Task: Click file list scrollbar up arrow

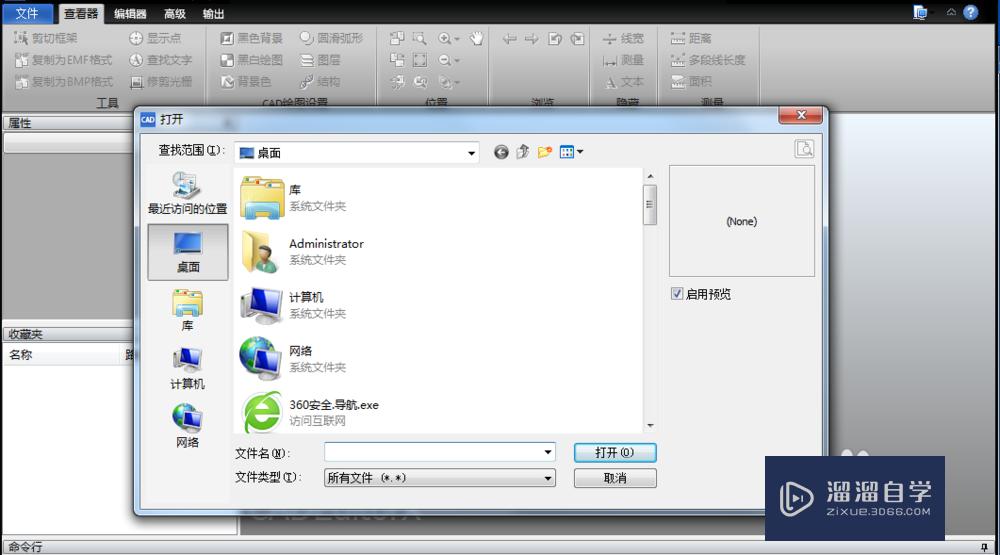Action: 650,176
